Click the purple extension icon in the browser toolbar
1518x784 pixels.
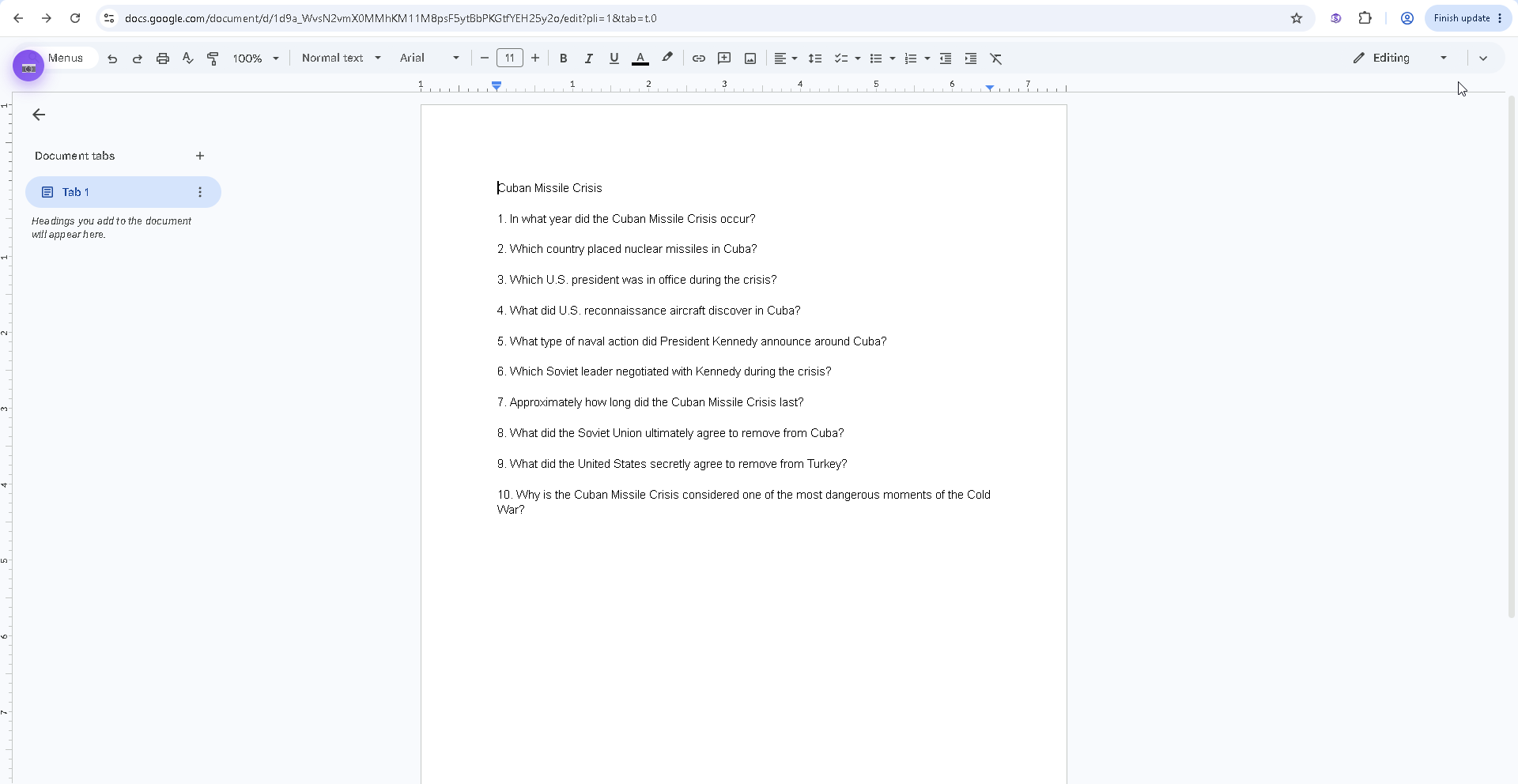[1336, 18]
